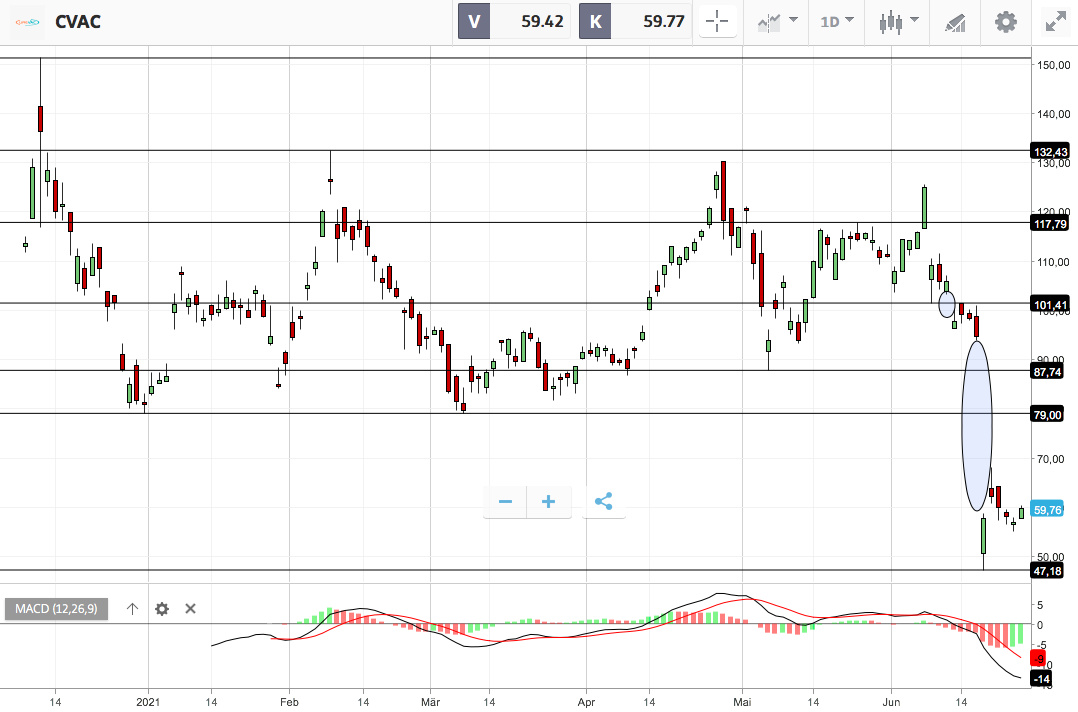Screen dimensions: 1078x712
Task: Click the crosshair cursor tool icon
Action: pyautogui.click(x=717, y=21)
